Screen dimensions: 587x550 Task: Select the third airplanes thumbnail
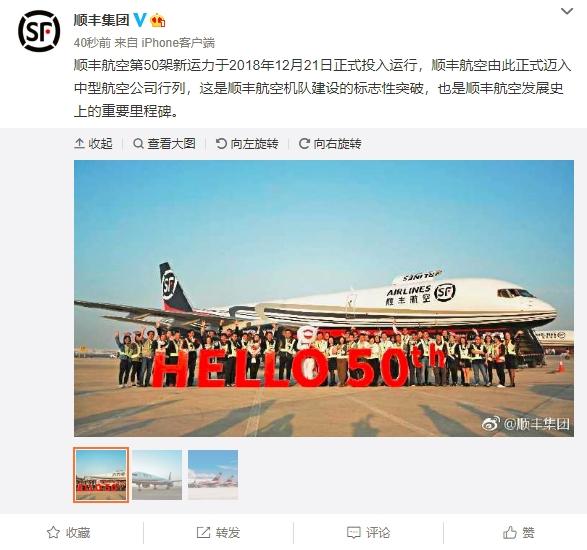213,475
